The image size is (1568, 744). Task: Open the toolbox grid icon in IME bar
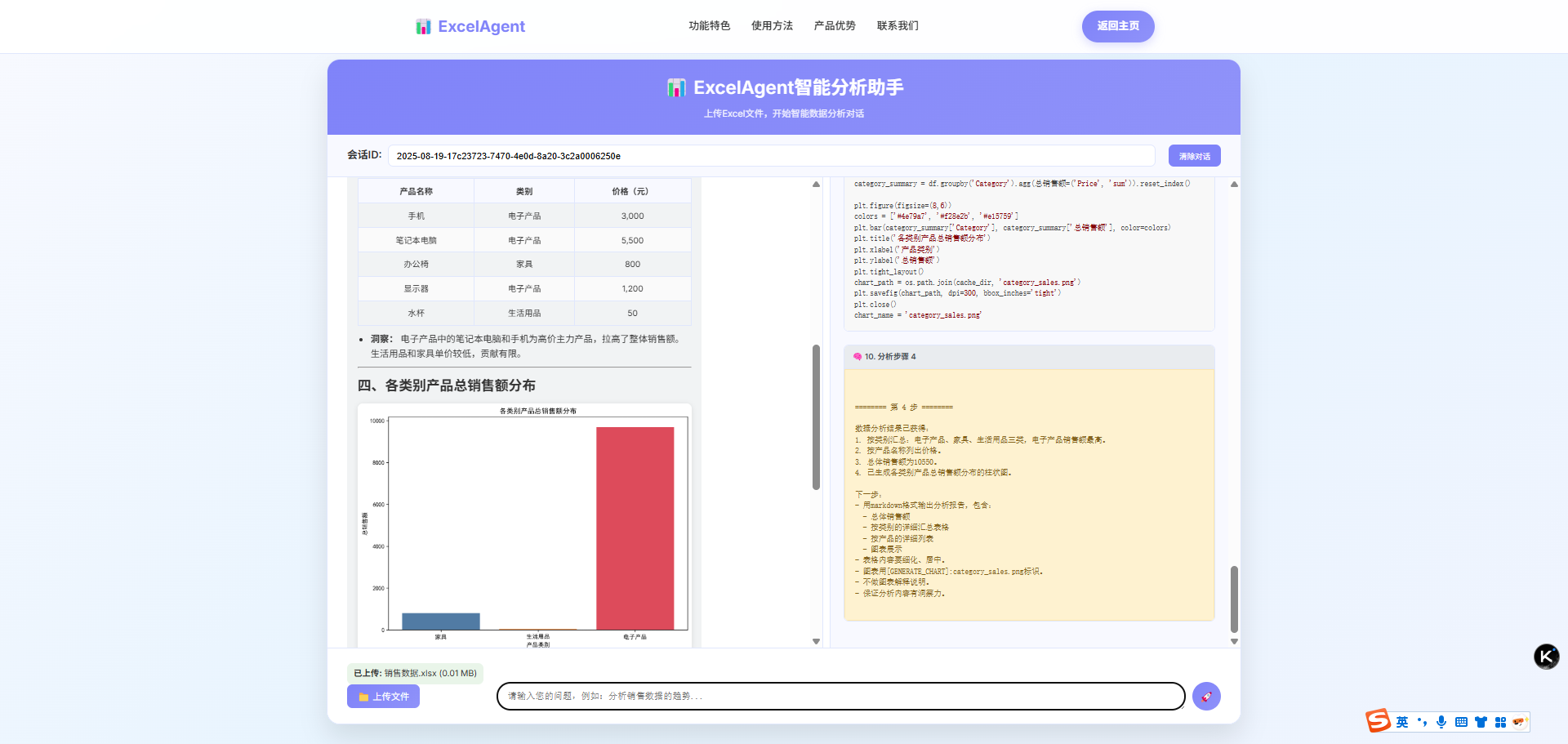(x=1500, y=722)
